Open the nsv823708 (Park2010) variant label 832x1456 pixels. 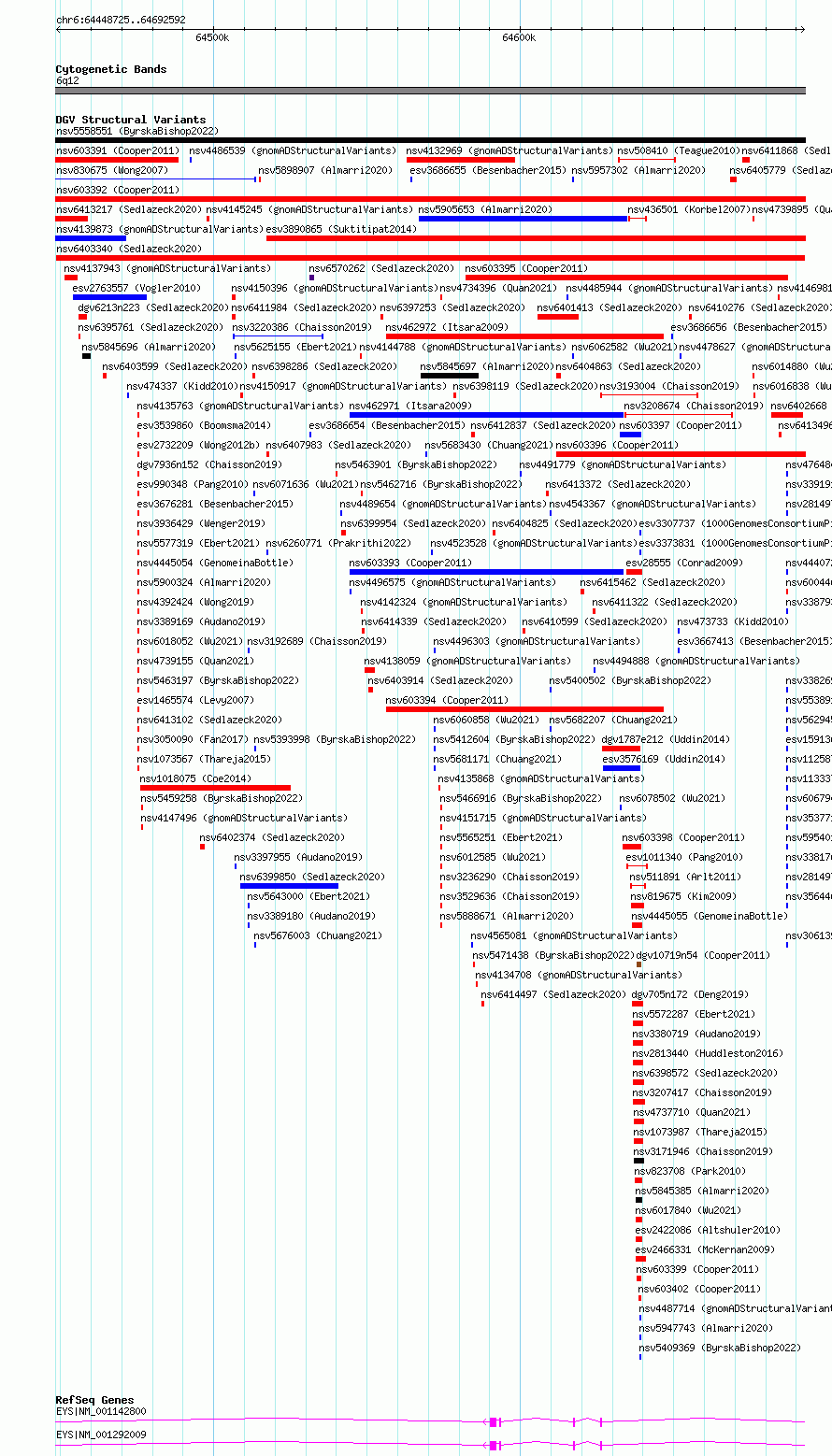[x=690, y=1171]
